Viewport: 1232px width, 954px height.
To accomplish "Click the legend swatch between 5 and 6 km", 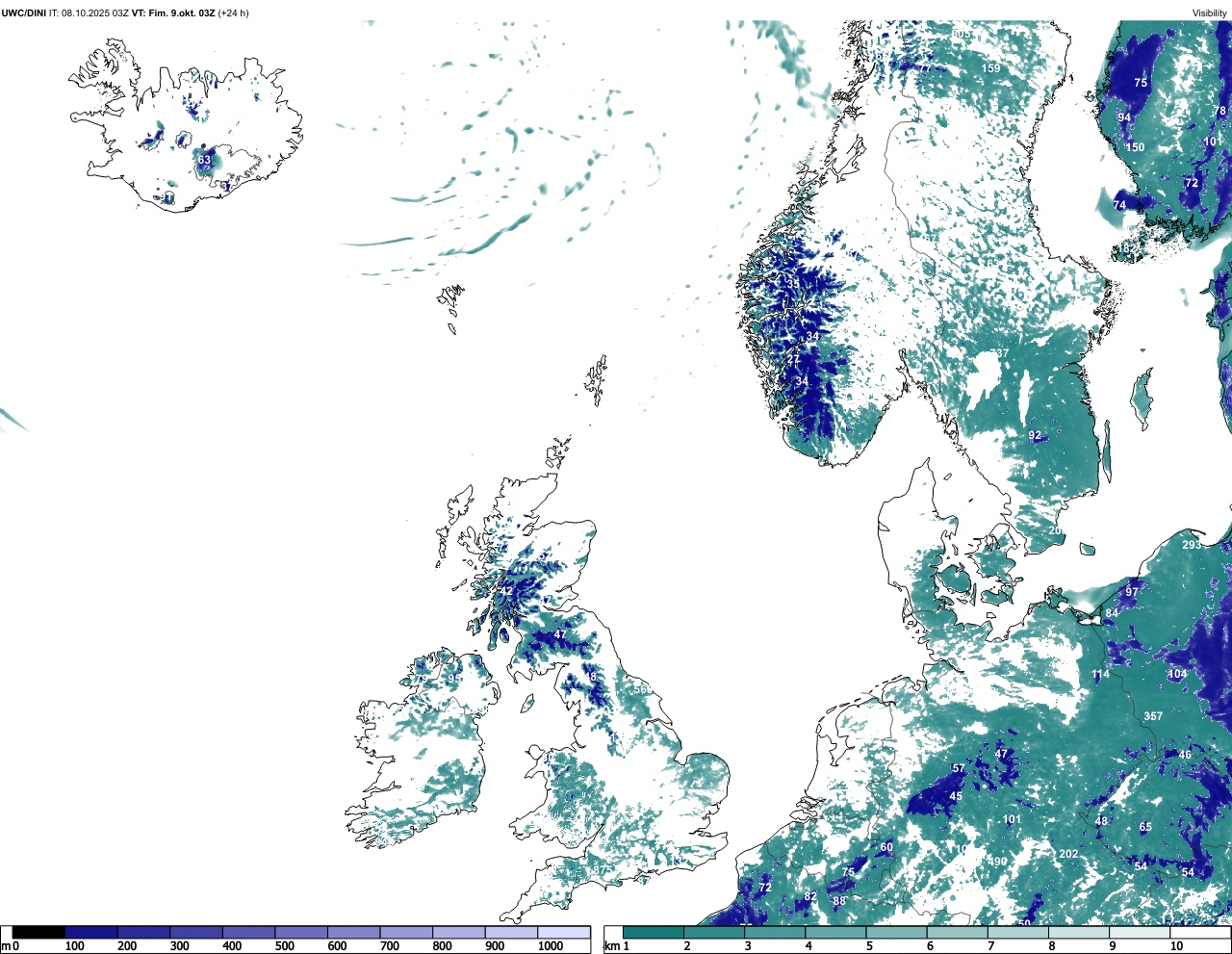I will pyautogui.click(x=897, y=932).
